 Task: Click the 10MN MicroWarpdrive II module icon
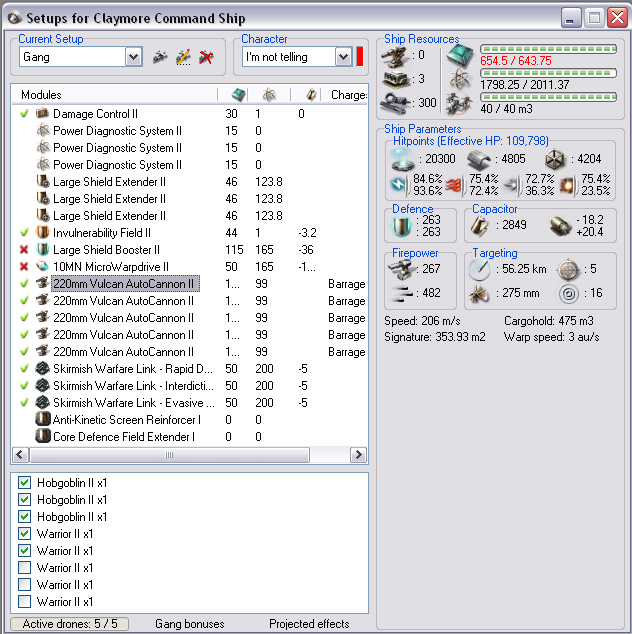(x=42, y=266)
